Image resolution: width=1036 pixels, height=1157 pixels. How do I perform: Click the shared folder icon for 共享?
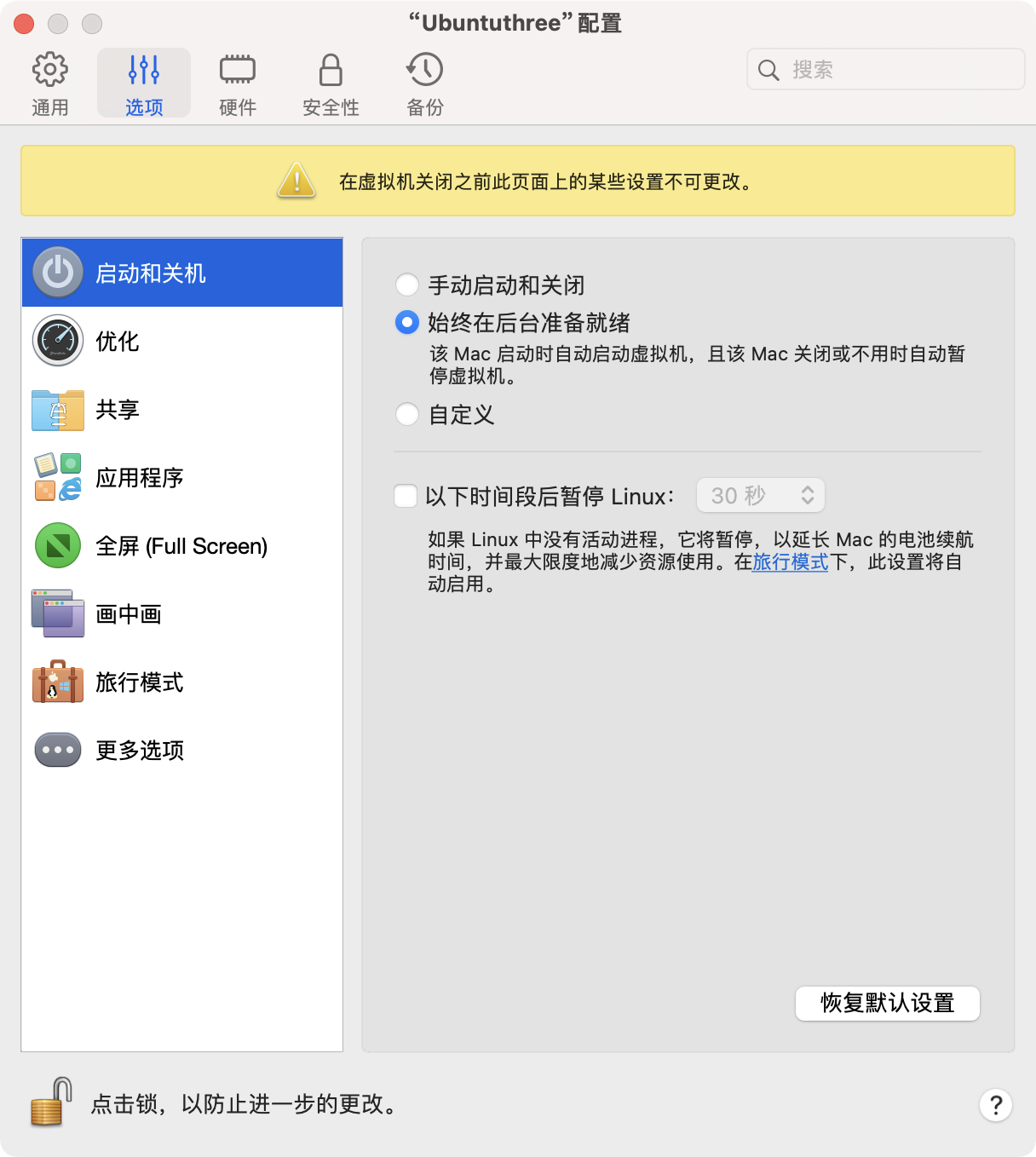click(x=58, y=410)
